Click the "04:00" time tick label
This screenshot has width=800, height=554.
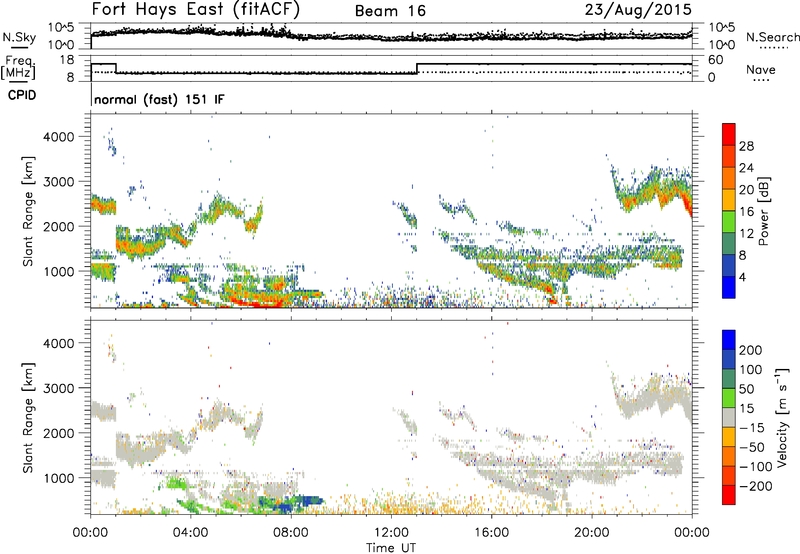191,533
